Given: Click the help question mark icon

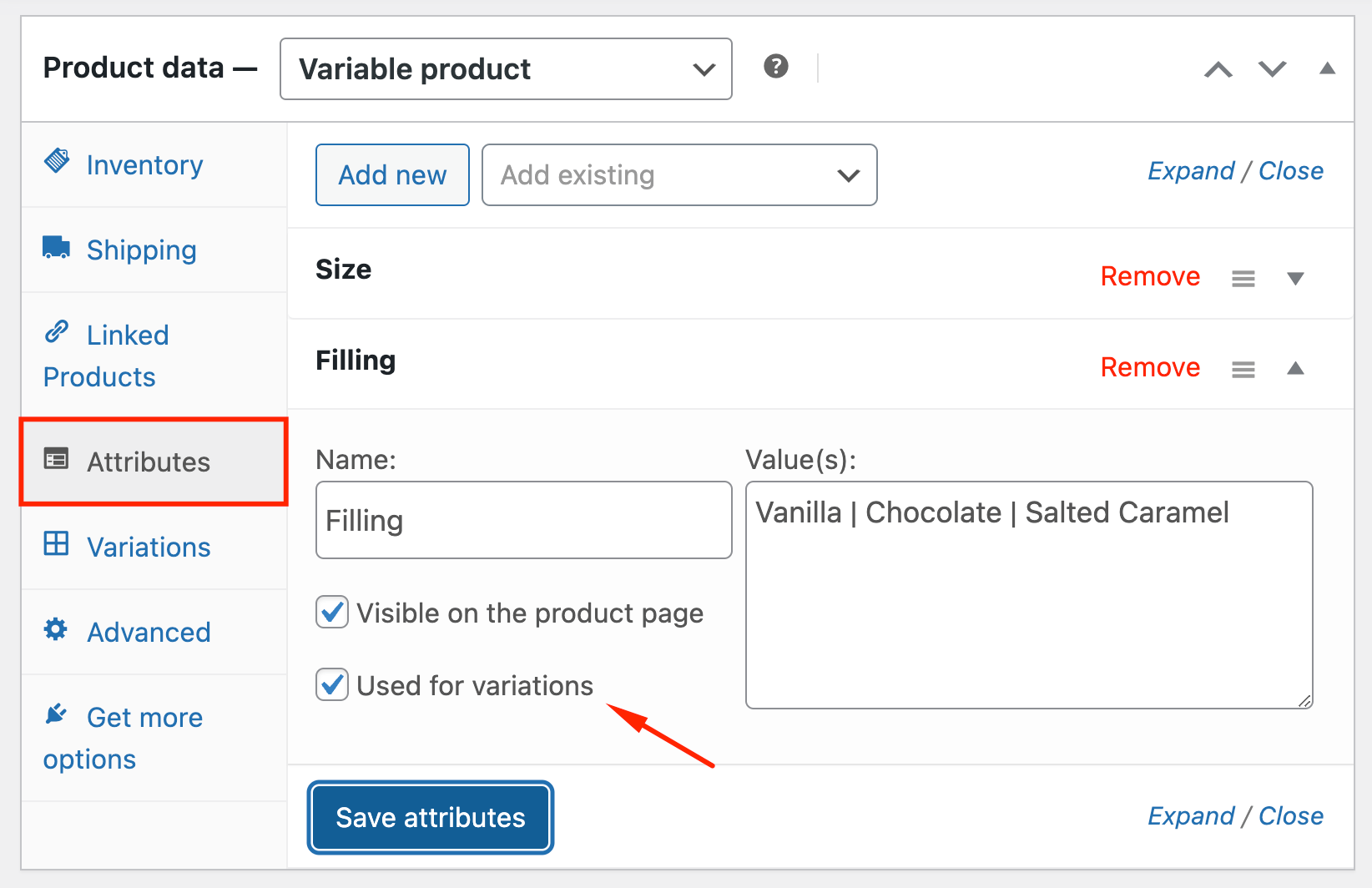Looking at the screenshot, I should point(776,66).
